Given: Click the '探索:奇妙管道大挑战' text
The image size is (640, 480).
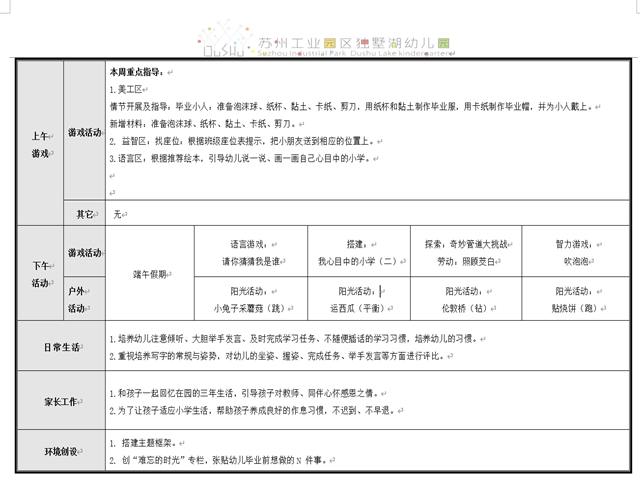Looking at the screenshot, I should [466, 244].
